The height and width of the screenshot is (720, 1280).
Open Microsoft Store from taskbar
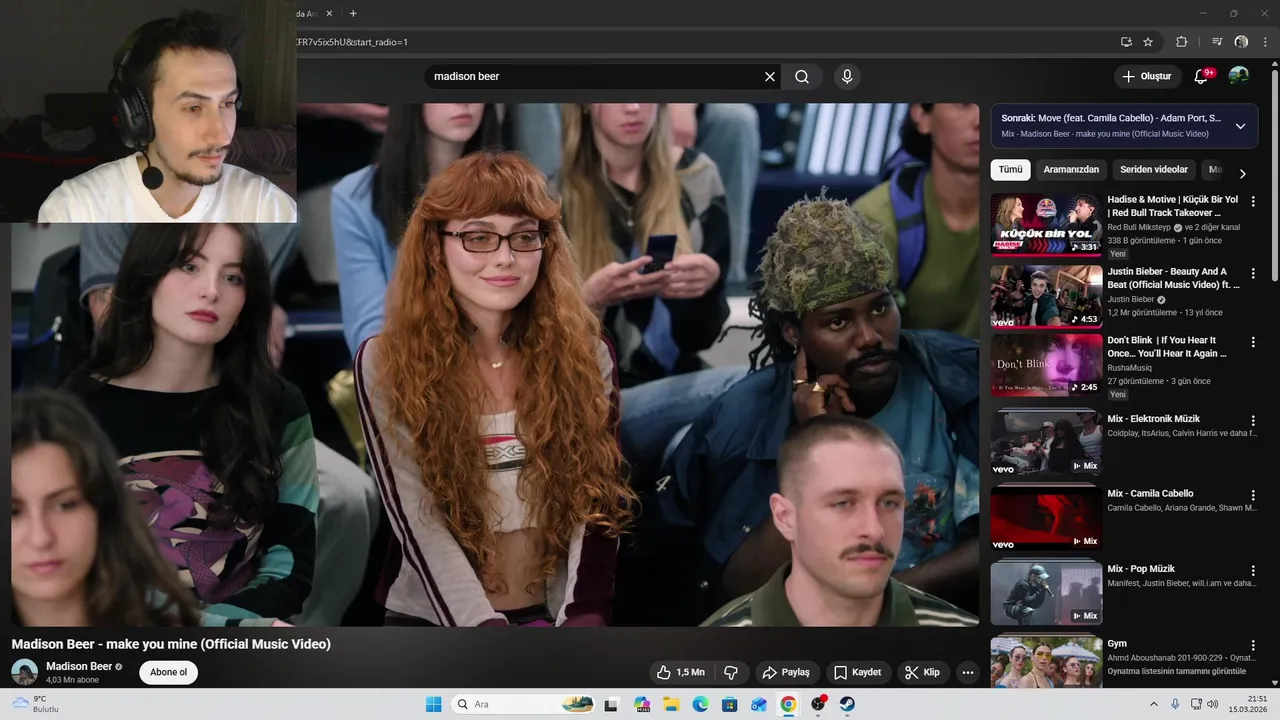pyautogui.click(x=730, y=704)
